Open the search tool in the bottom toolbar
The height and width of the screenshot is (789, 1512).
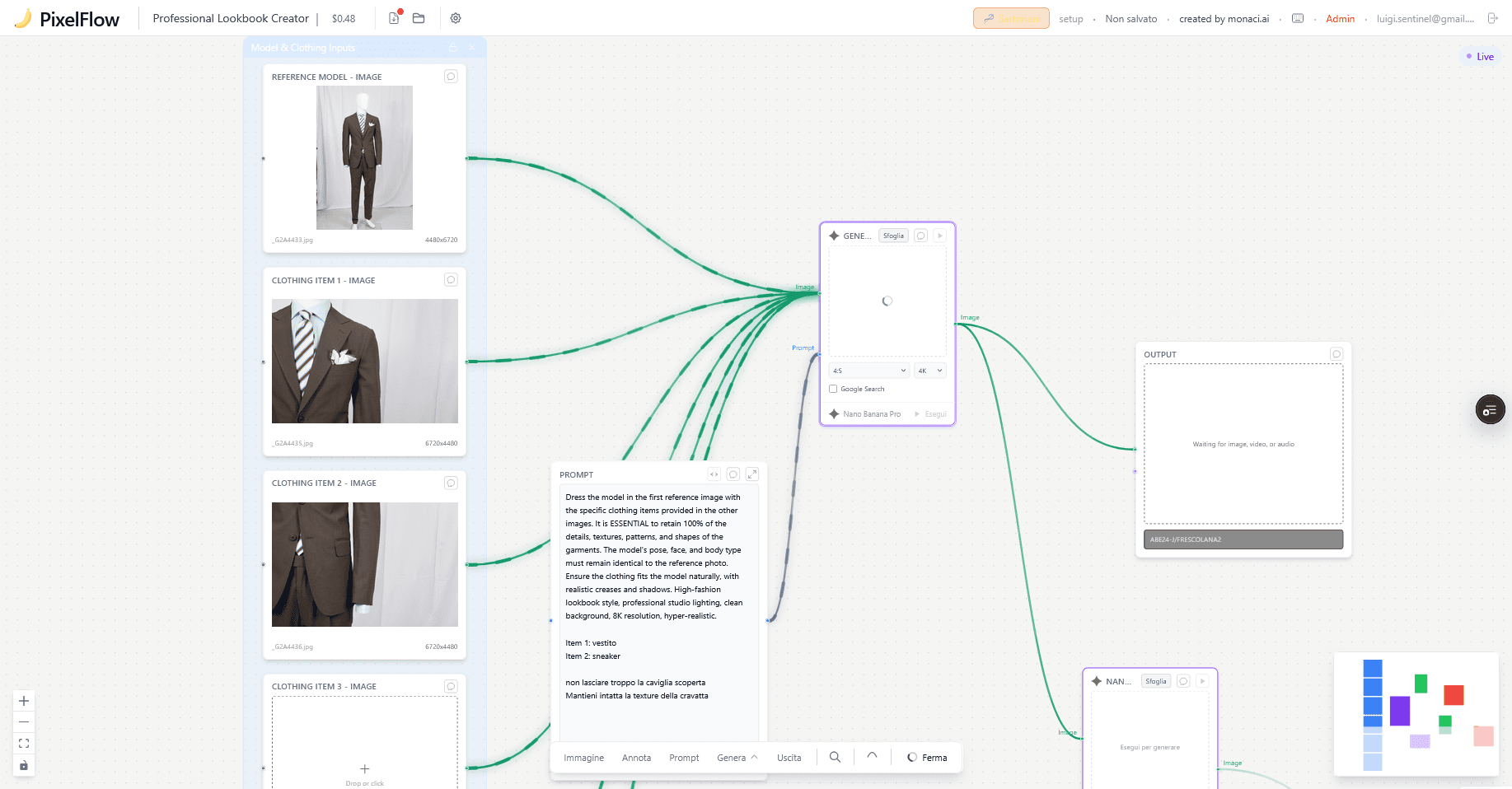[835, 757]
